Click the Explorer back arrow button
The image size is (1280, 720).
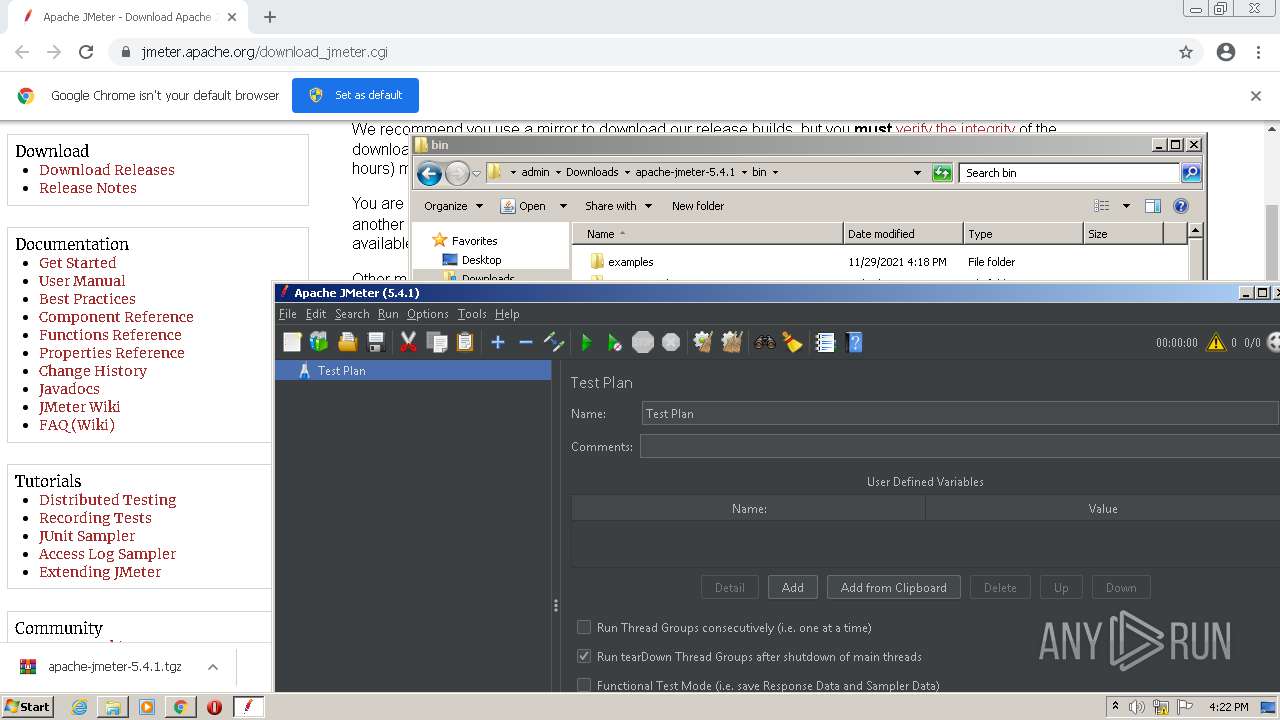[429, 173]
